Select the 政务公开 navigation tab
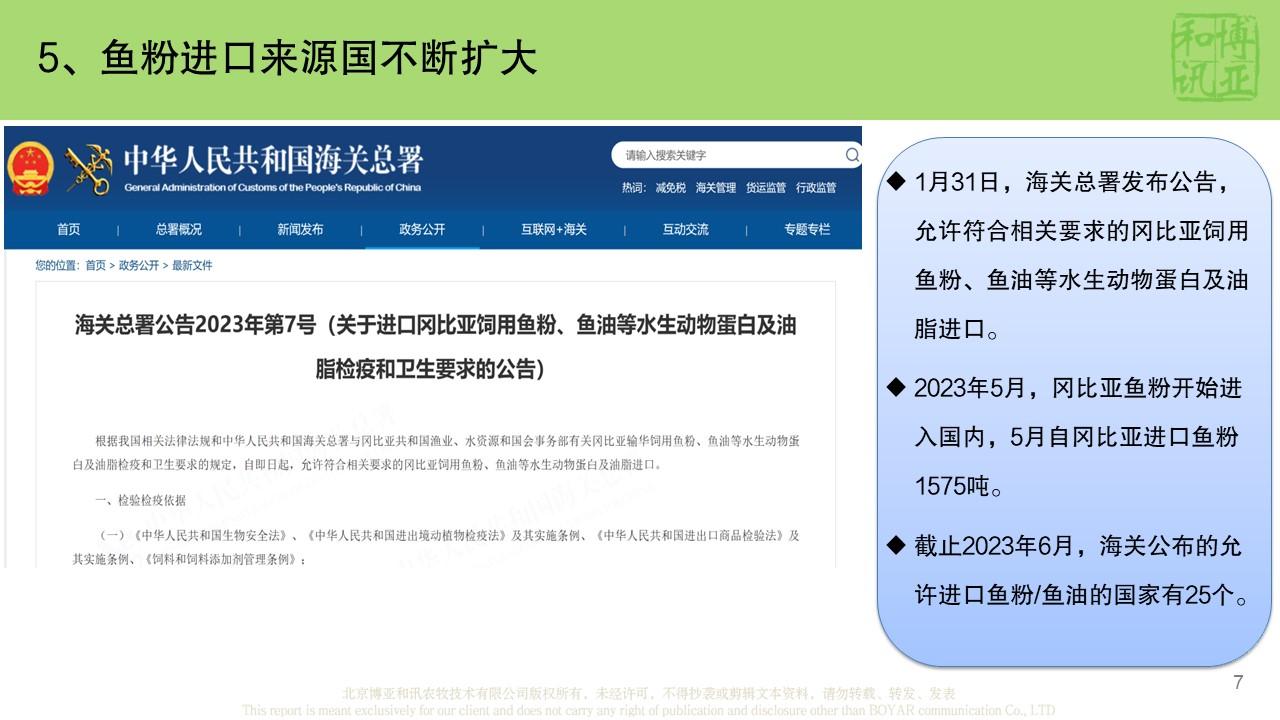This screenshot has width=1280, height=720. (422, 230)
